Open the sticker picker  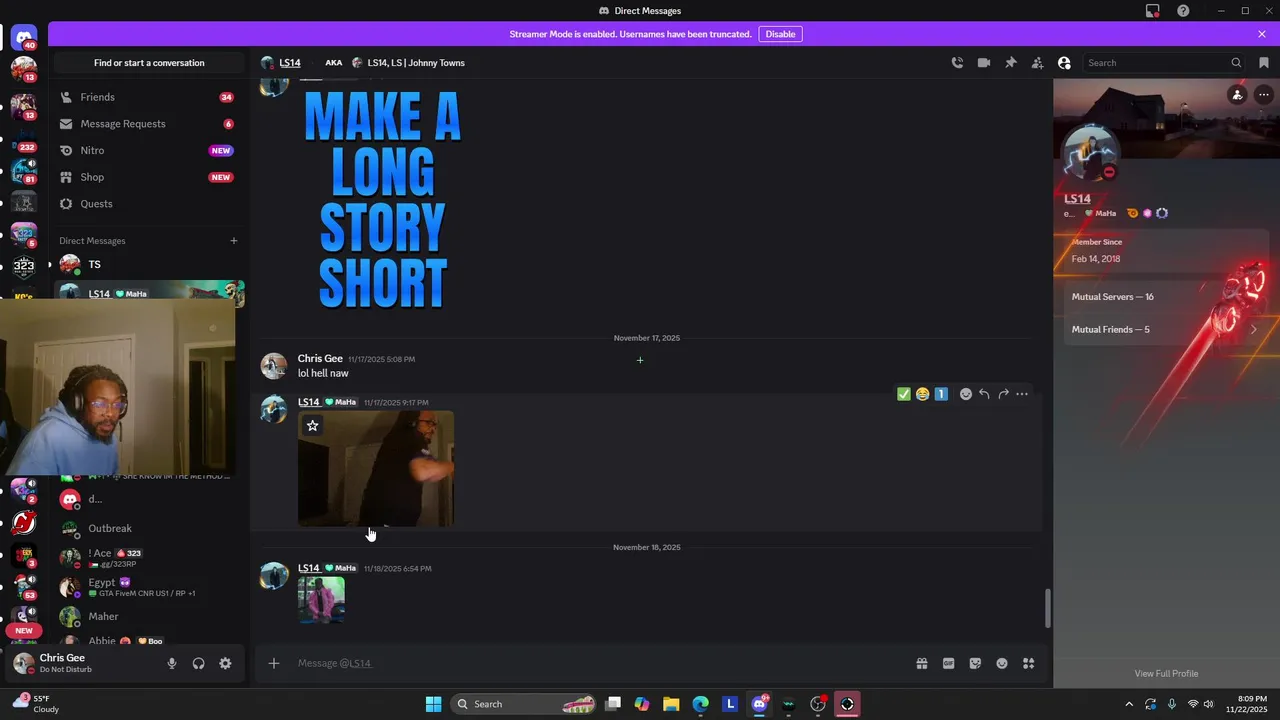tap(975, 663)
